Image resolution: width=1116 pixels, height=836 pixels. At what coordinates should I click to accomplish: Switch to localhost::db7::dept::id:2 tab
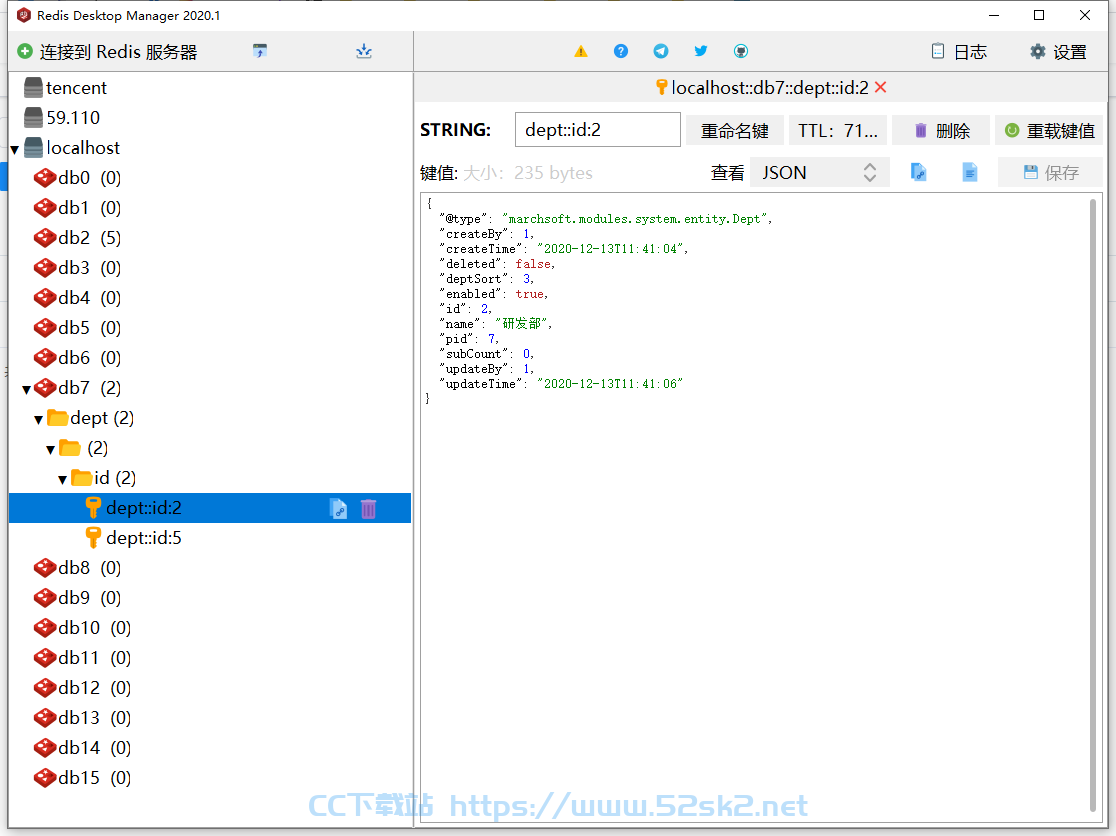pos(769,88)
